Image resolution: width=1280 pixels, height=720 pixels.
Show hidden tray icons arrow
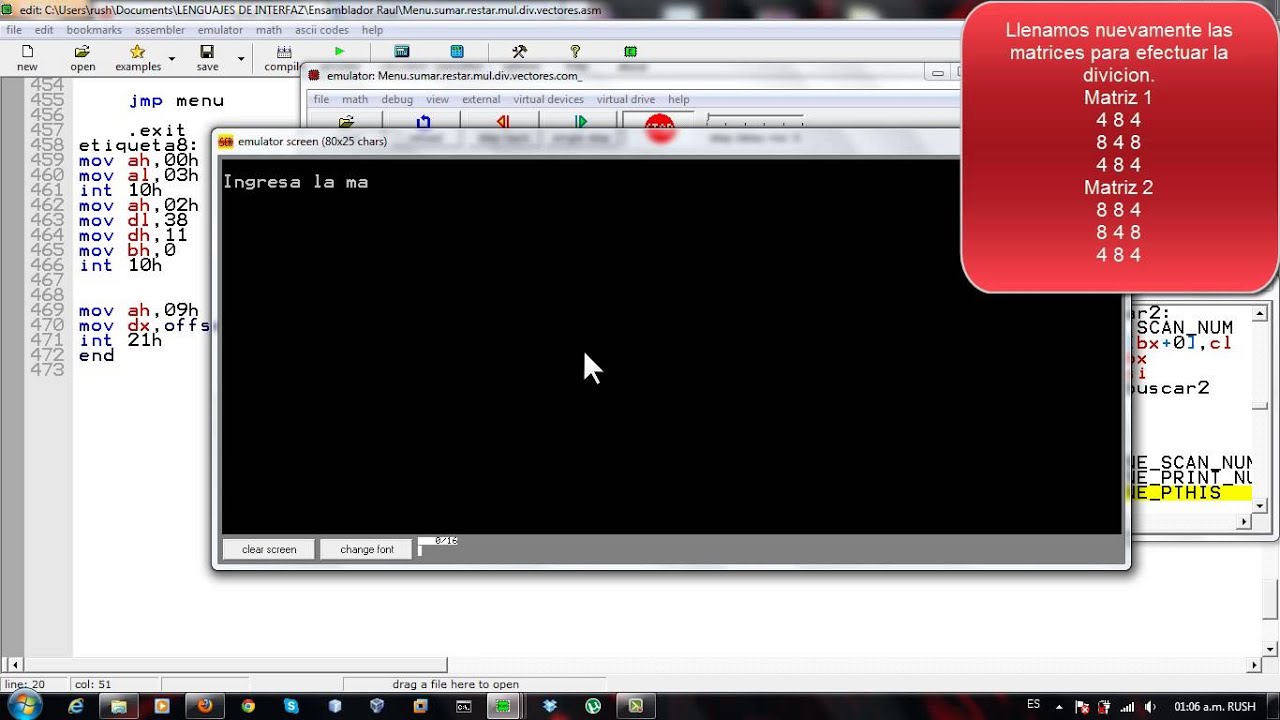[1060, 706]
